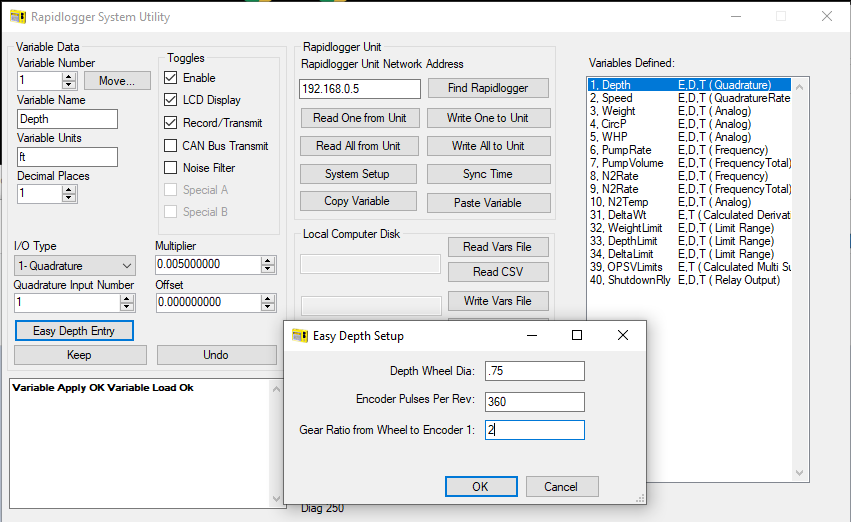This screenshot has width=851, height=522.
Task: Click Find Rapidlogger button
Action: tap(488, 88)
